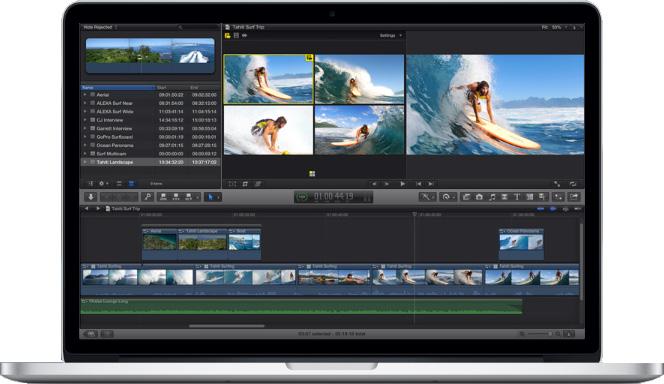Toggle full screen viewer arrows
The height and width of the screenshot is (384, 664).
tap(557, 184)
